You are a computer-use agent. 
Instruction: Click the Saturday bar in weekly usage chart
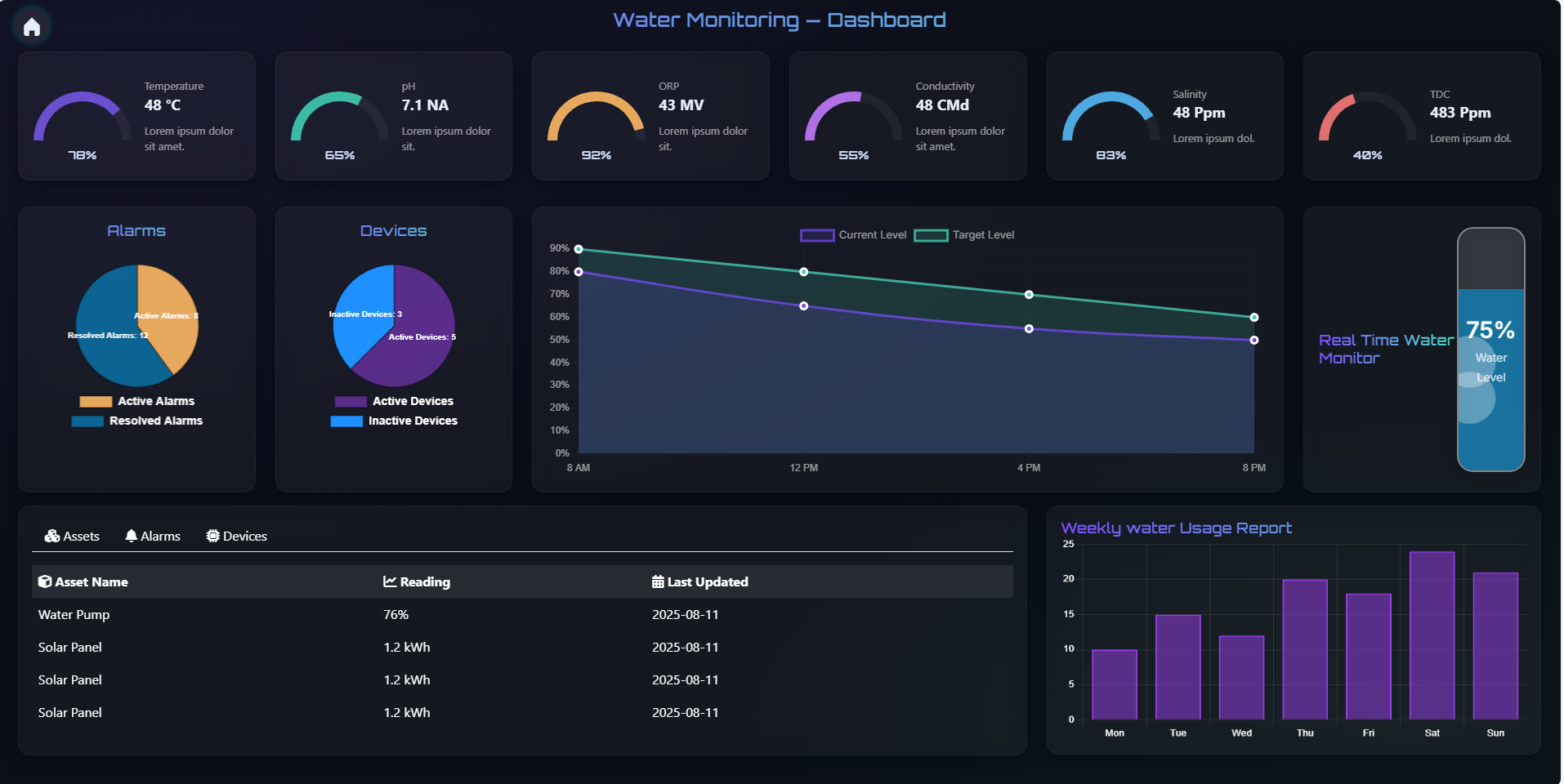pos(1432,635)
